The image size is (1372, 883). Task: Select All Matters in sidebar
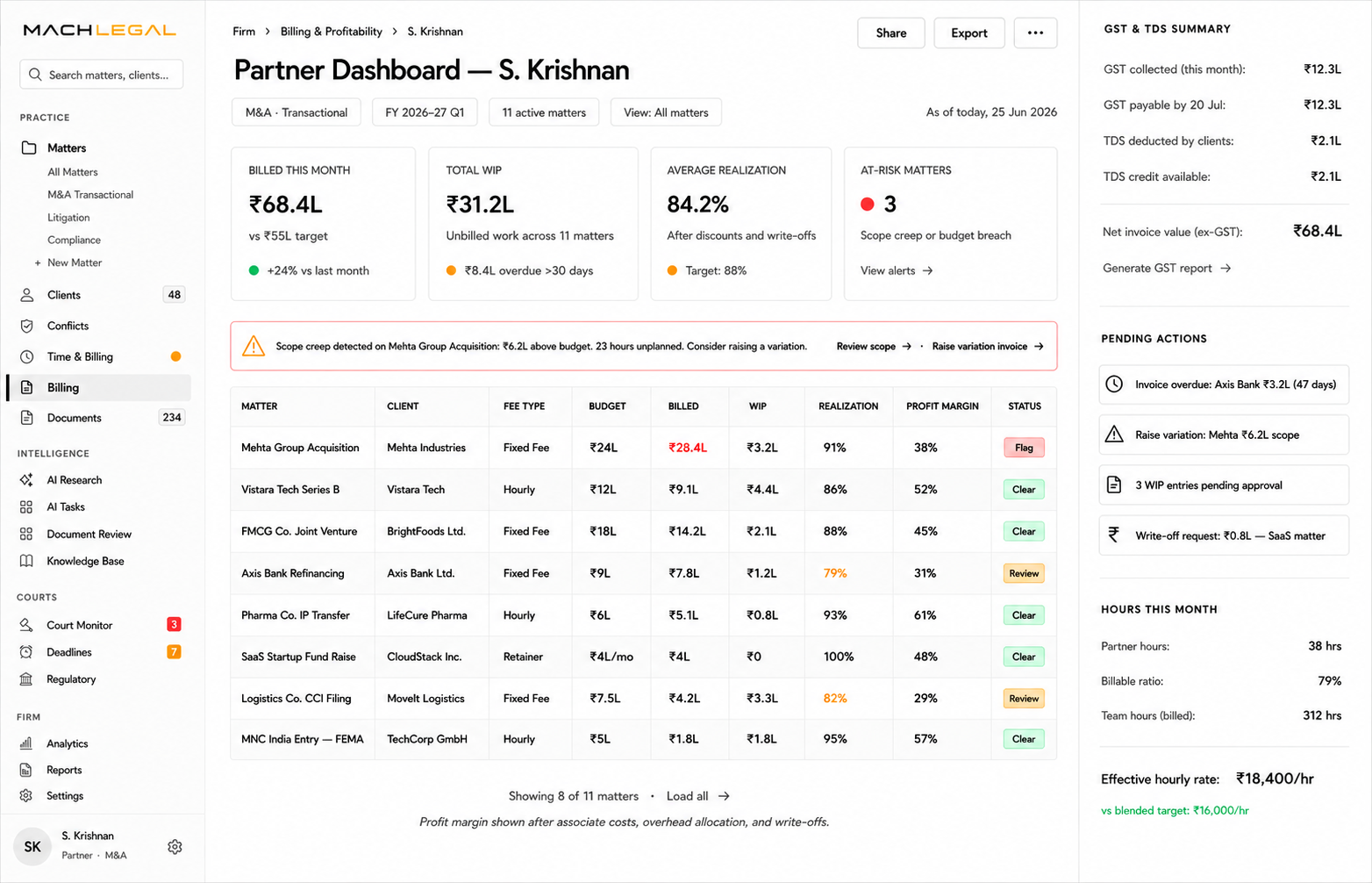(73, 172)
